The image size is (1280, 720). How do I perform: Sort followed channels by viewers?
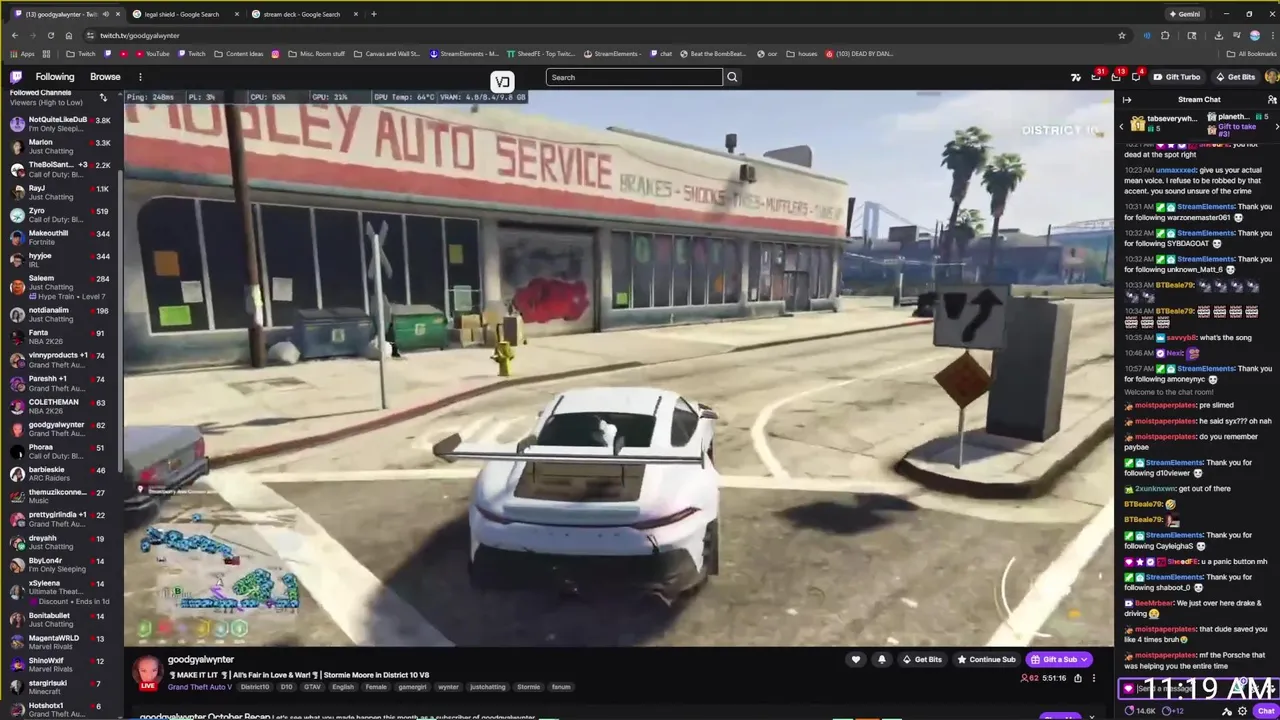[103, 97]
